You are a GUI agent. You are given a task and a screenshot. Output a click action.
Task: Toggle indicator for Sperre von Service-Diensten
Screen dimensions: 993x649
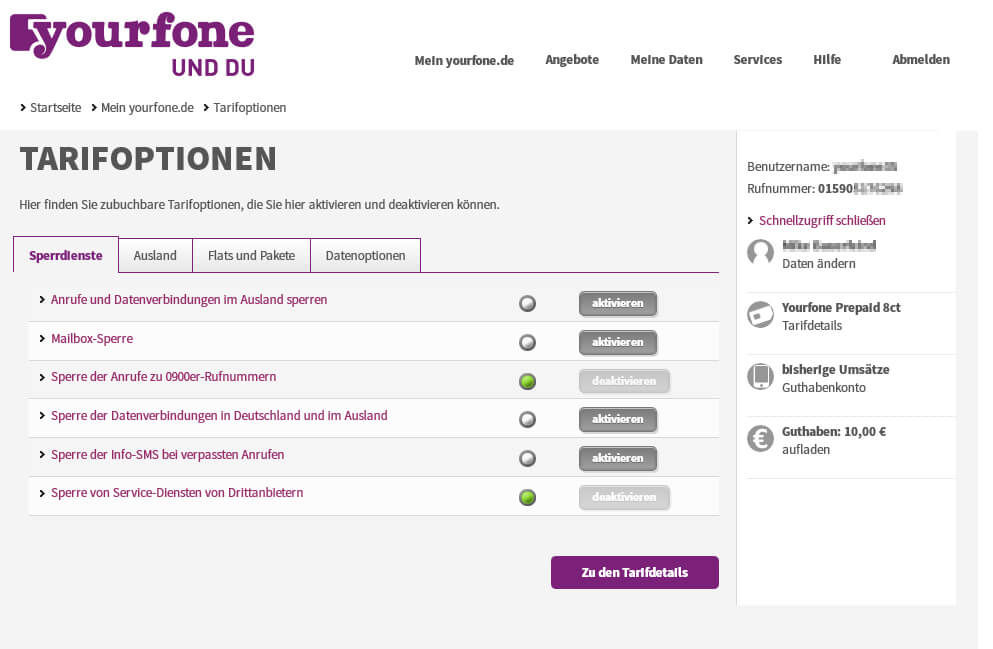pyautogui.click(x=527, y=496)
